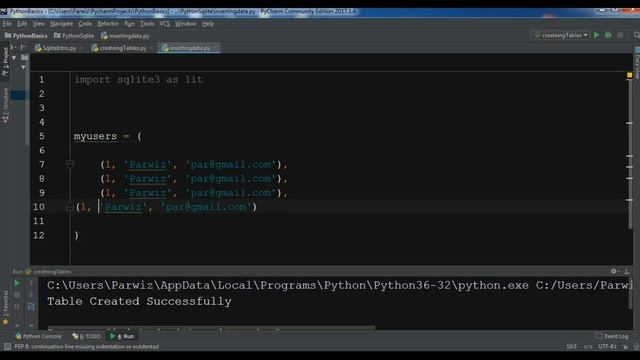Open Run panel settings gear icon
640x360 pixels.
coord(614,271)
